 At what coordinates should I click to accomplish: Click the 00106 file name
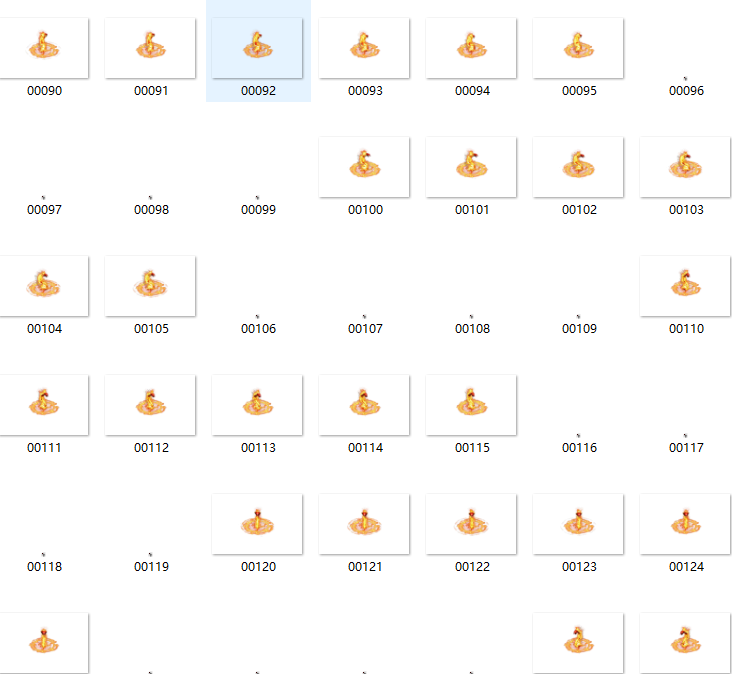(258, 329)
